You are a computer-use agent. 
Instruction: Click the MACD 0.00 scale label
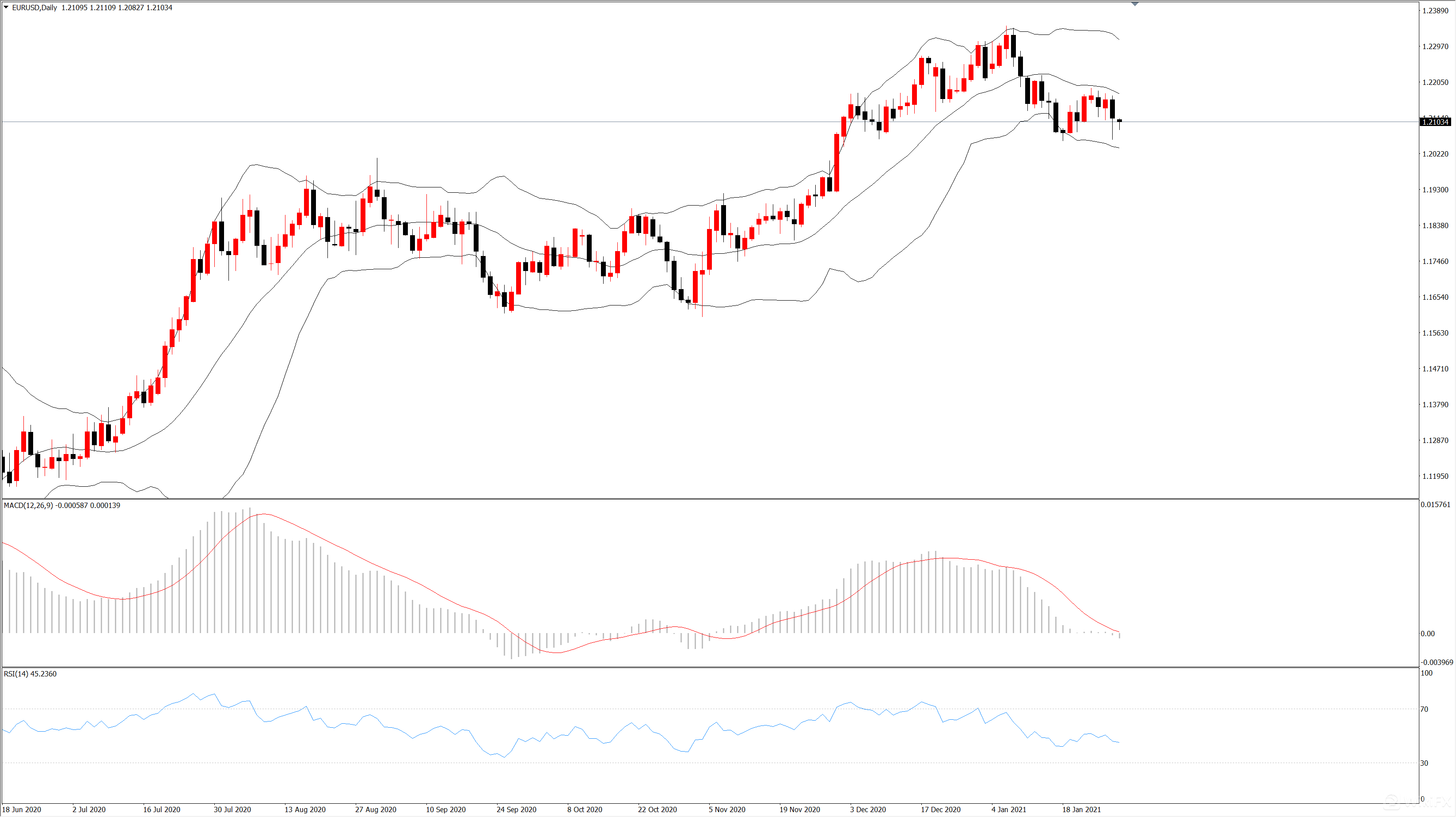tap(1427, 634)
